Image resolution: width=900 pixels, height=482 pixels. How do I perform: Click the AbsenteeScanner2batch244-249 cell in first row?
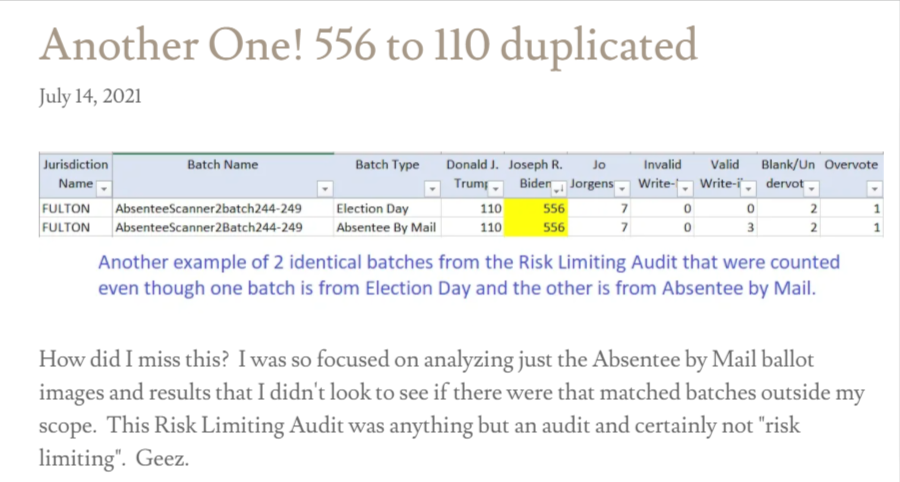click(x=222, y=209)
